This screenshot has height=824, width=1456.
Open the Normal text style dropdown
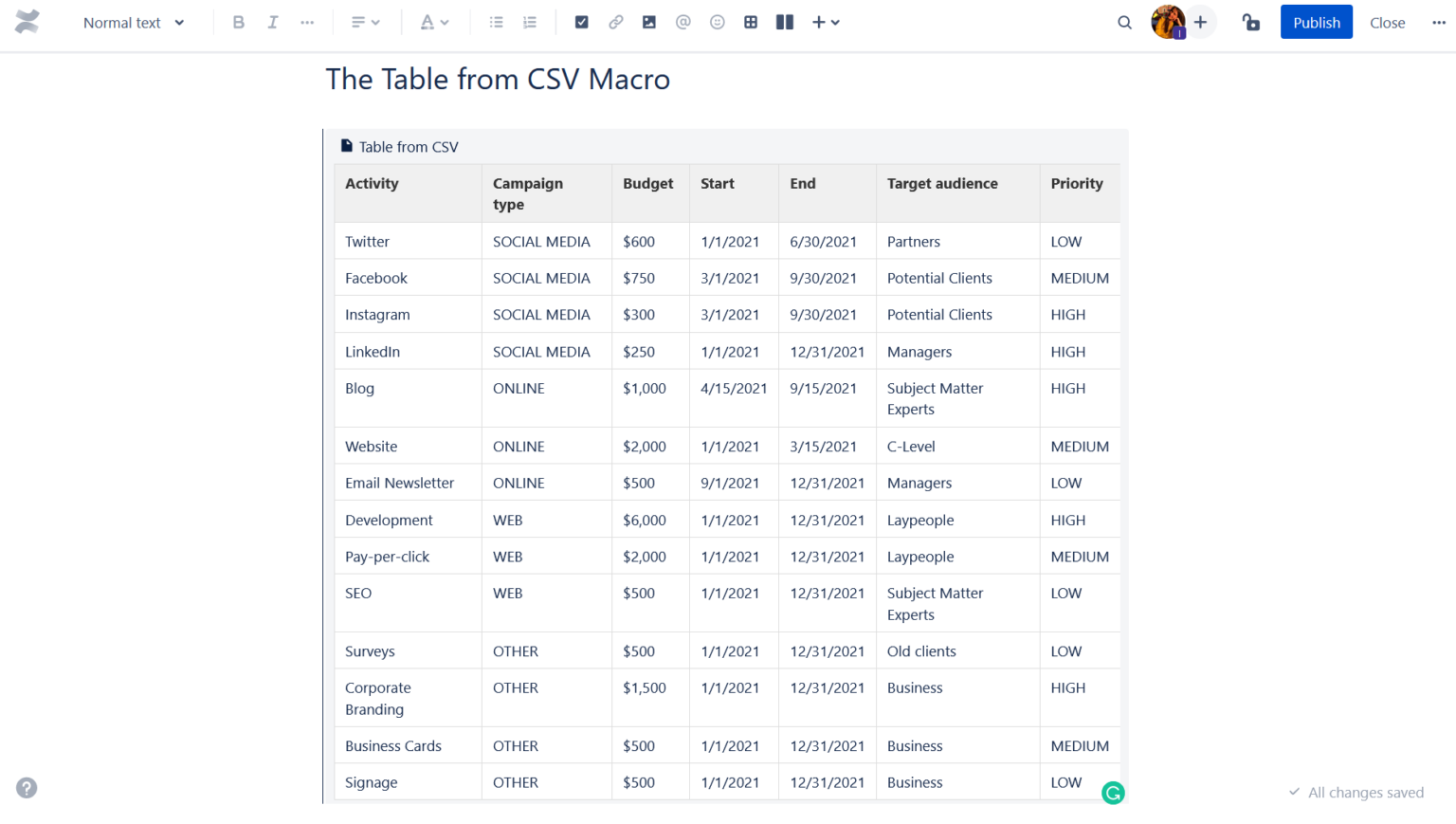click(x=133, y=22)
